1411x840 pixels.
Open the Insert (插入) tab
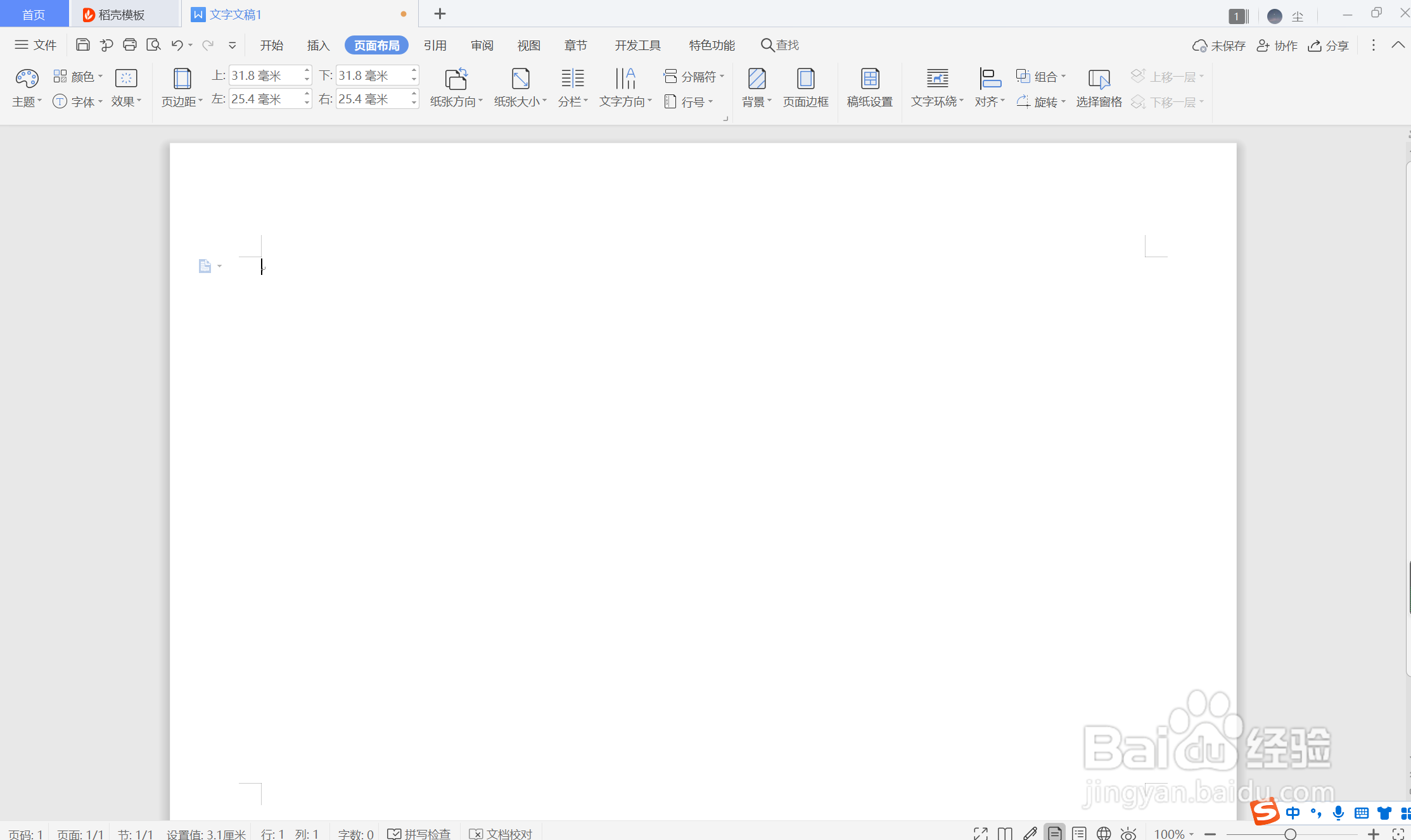[x=318, y=45]
